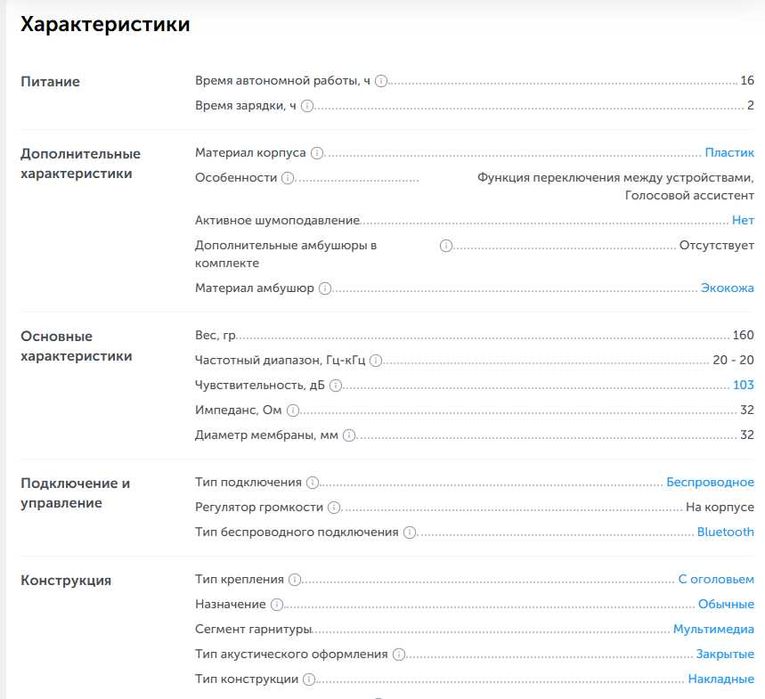Image resolution: width=765 pixels, height=699 pixels.
Task: Open the Экокожа material link
Action: coord(727,288)
